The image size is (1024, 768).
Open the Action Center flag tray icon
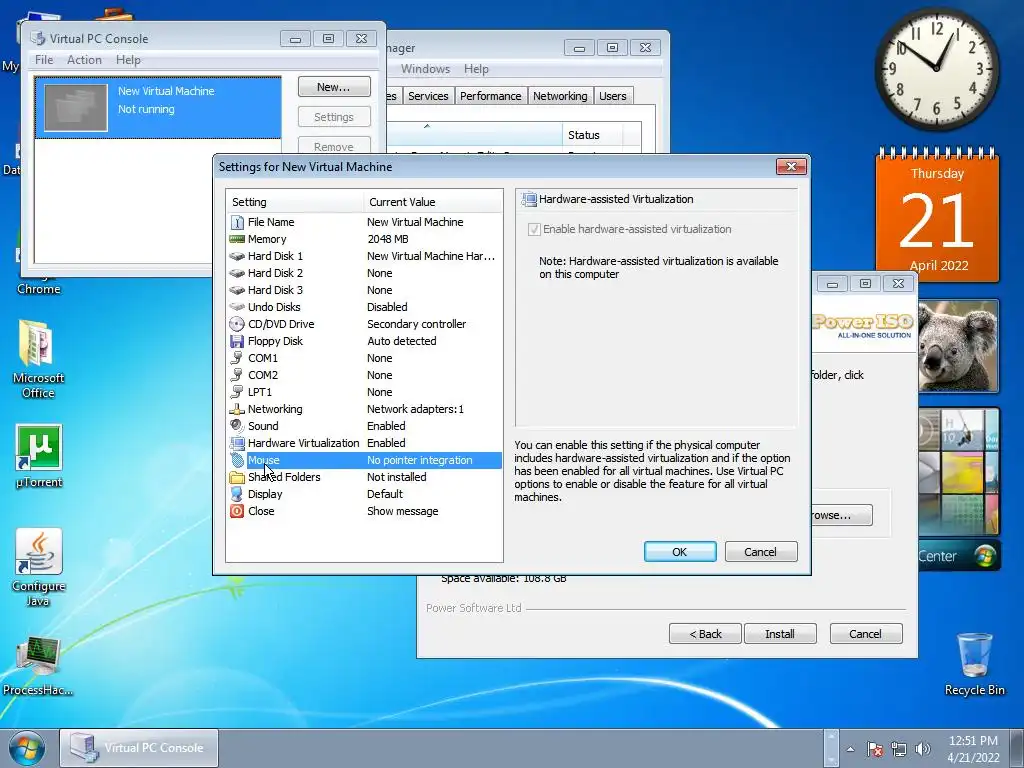[875, 749]
